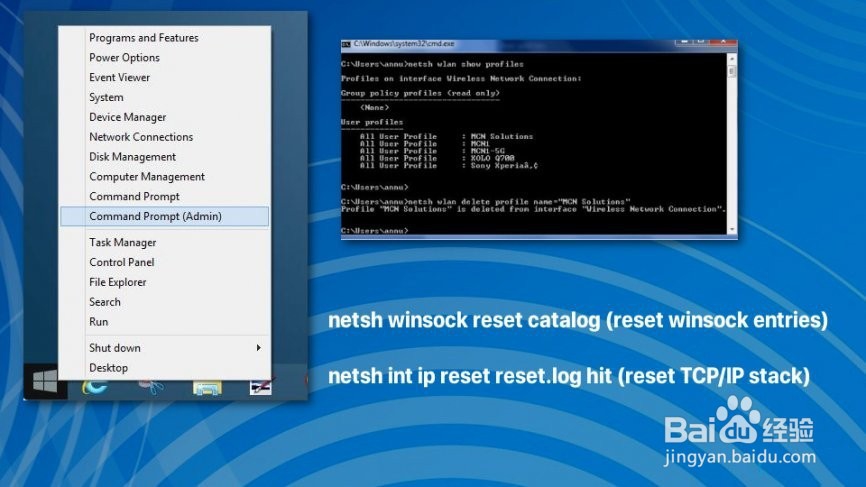Select Desktop menu entry
The width and height of the screenshot is (866, 487).
coord(165,368)
